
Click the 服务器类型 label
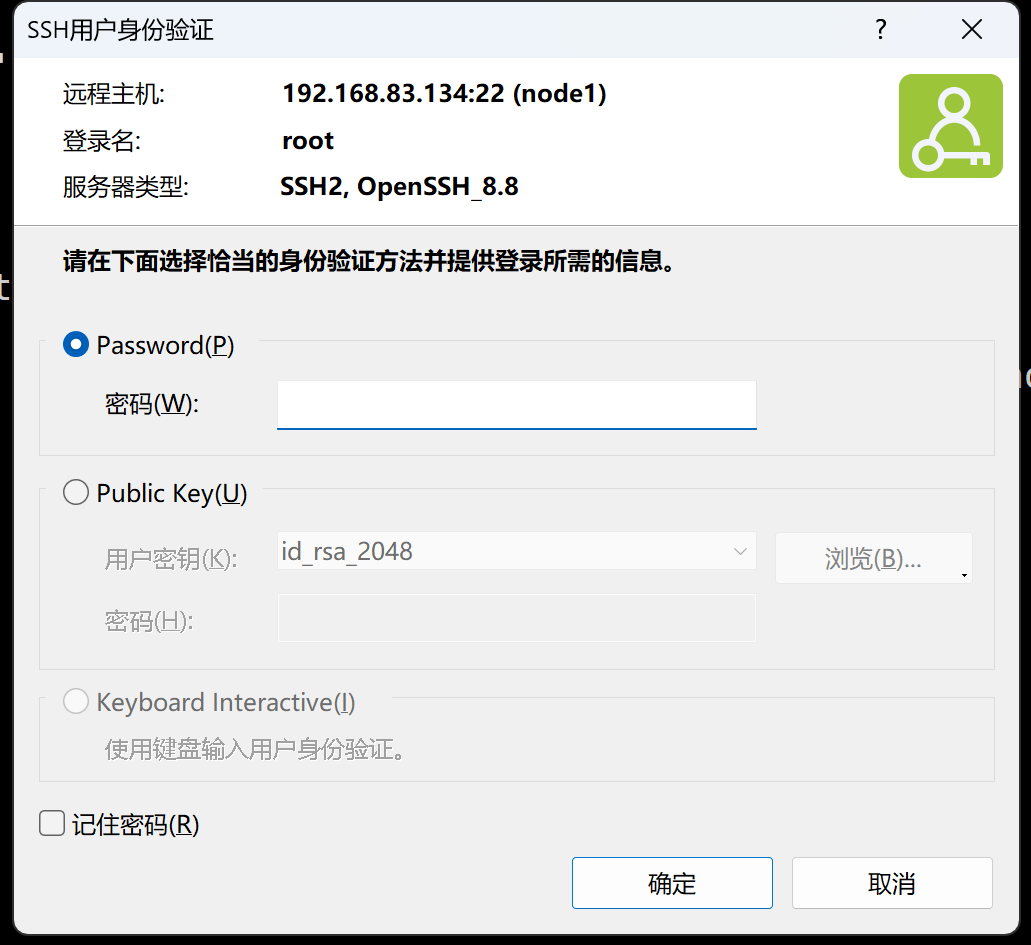click(x=126, y=187)
